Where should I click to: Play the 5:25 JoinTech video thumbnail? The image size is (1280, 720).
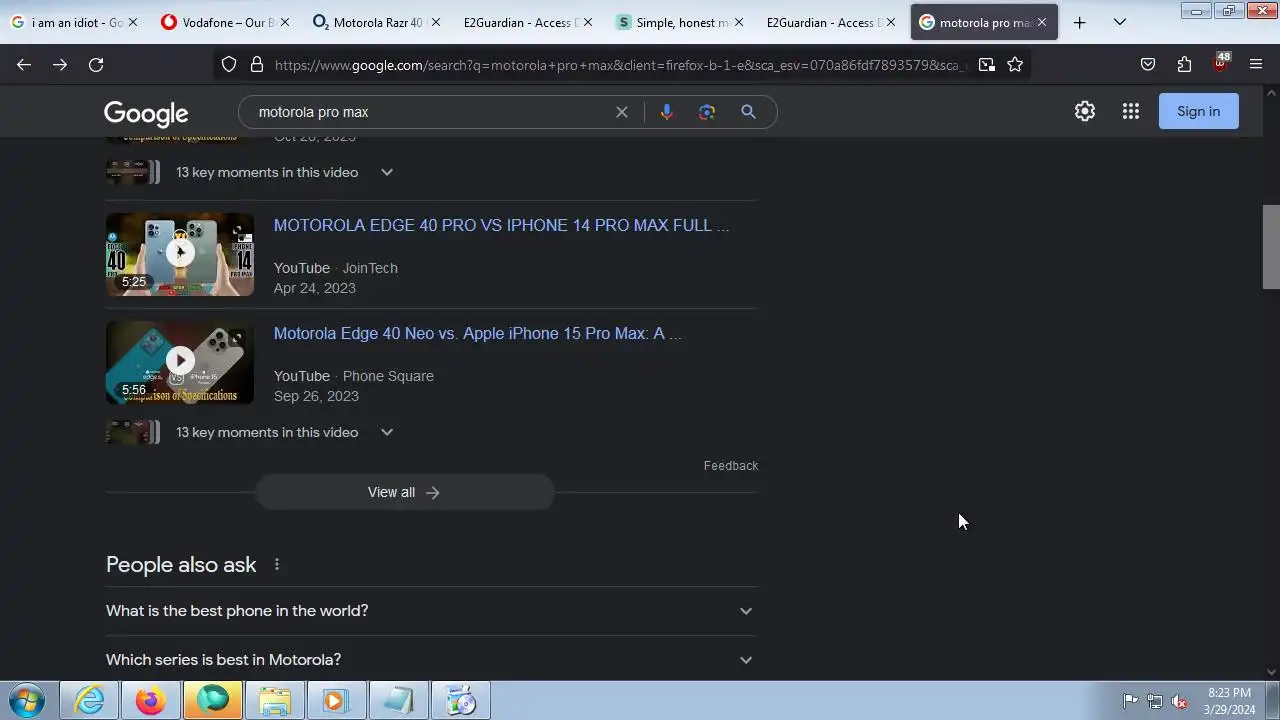(180, 254)
